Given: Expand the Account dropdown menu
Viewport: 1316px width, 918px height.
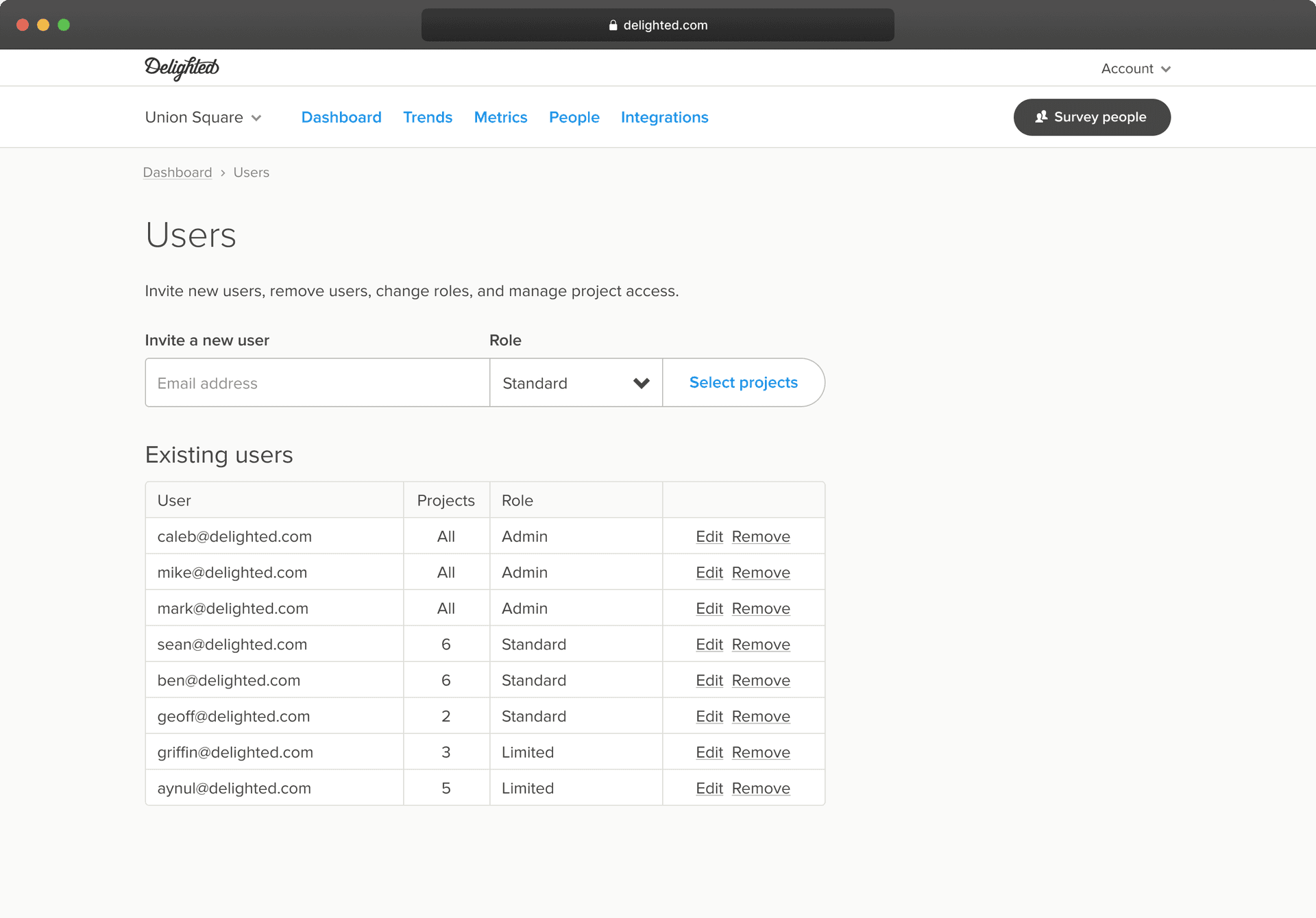Looking at the screenshot, I should [x=1136, y=69].
